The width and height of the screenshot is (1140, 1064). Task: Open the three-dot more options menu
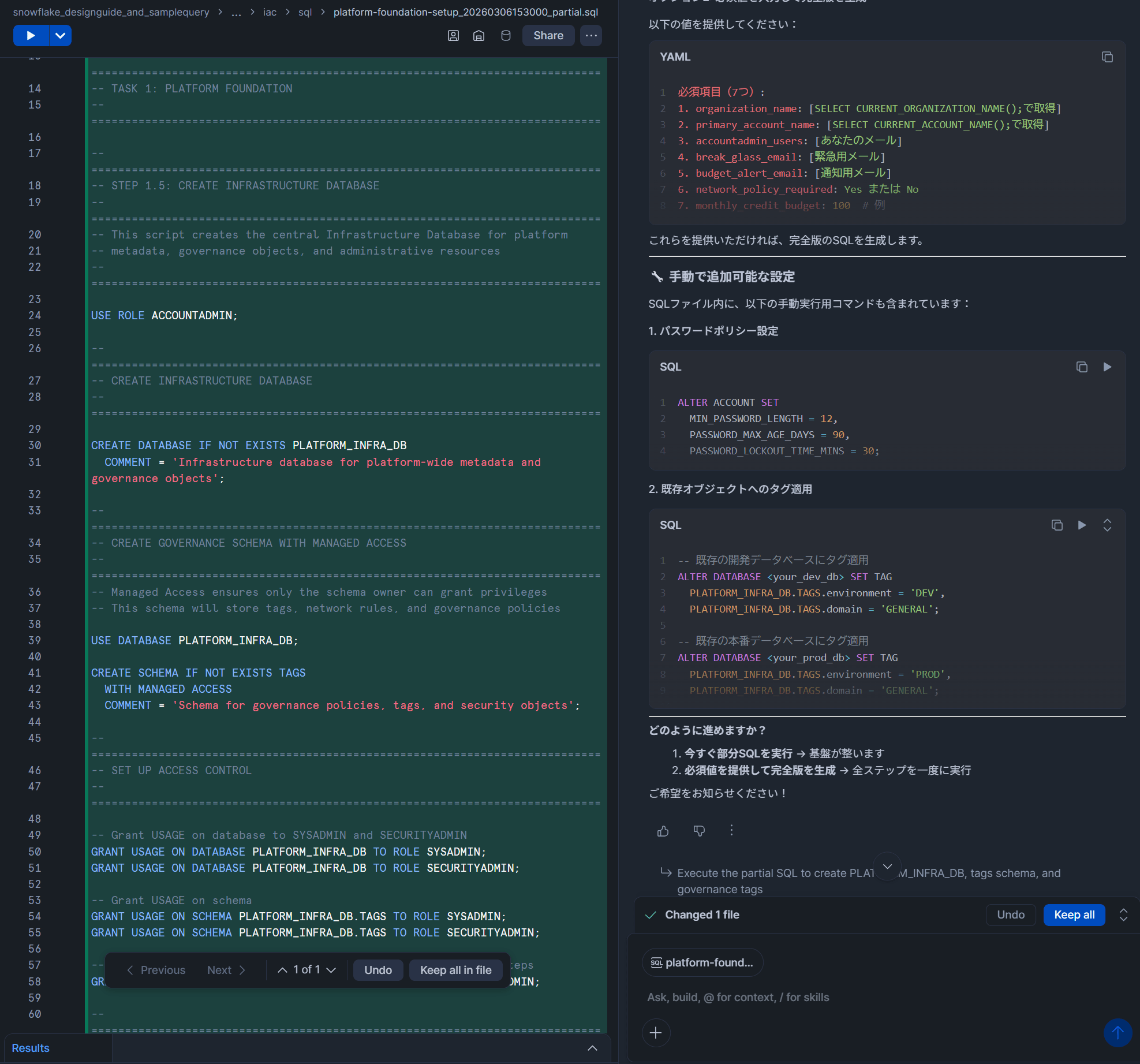click(591, 36)
